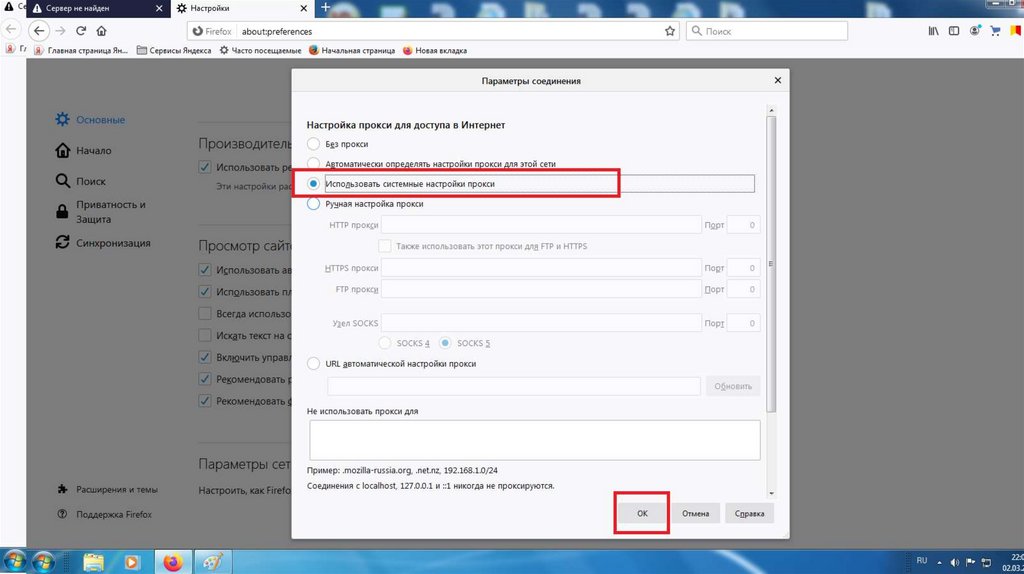Toggle the sidebar view icon
The width and height of the screenshot is (1024, 574).
point(953,31)
